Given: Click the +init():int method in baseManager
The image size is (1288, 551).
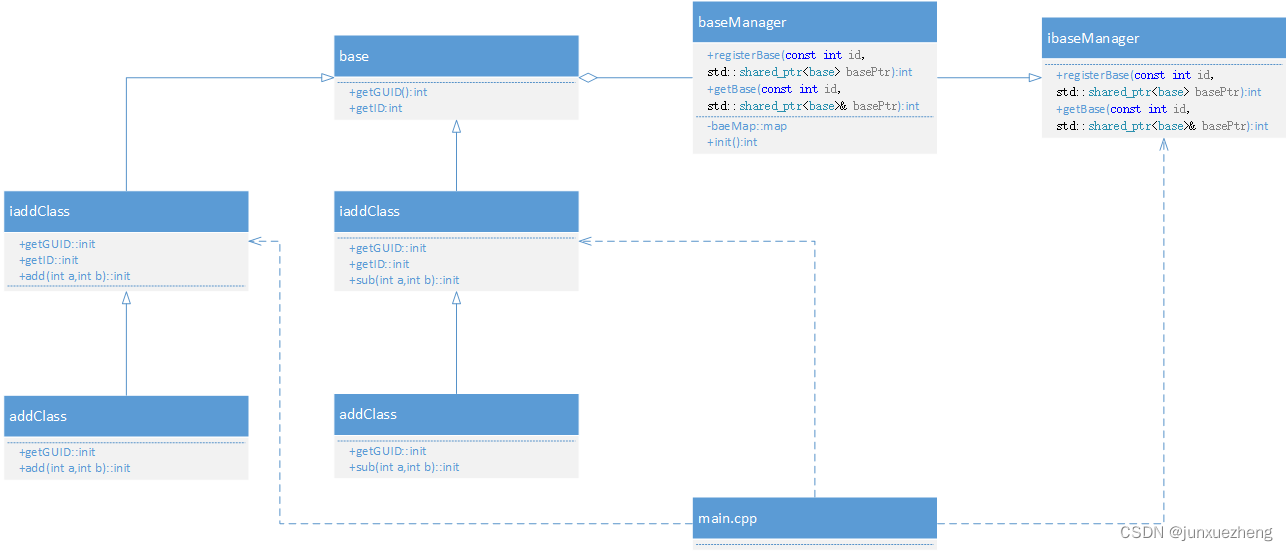Looking at the screenshot, I should coord(732,143).
